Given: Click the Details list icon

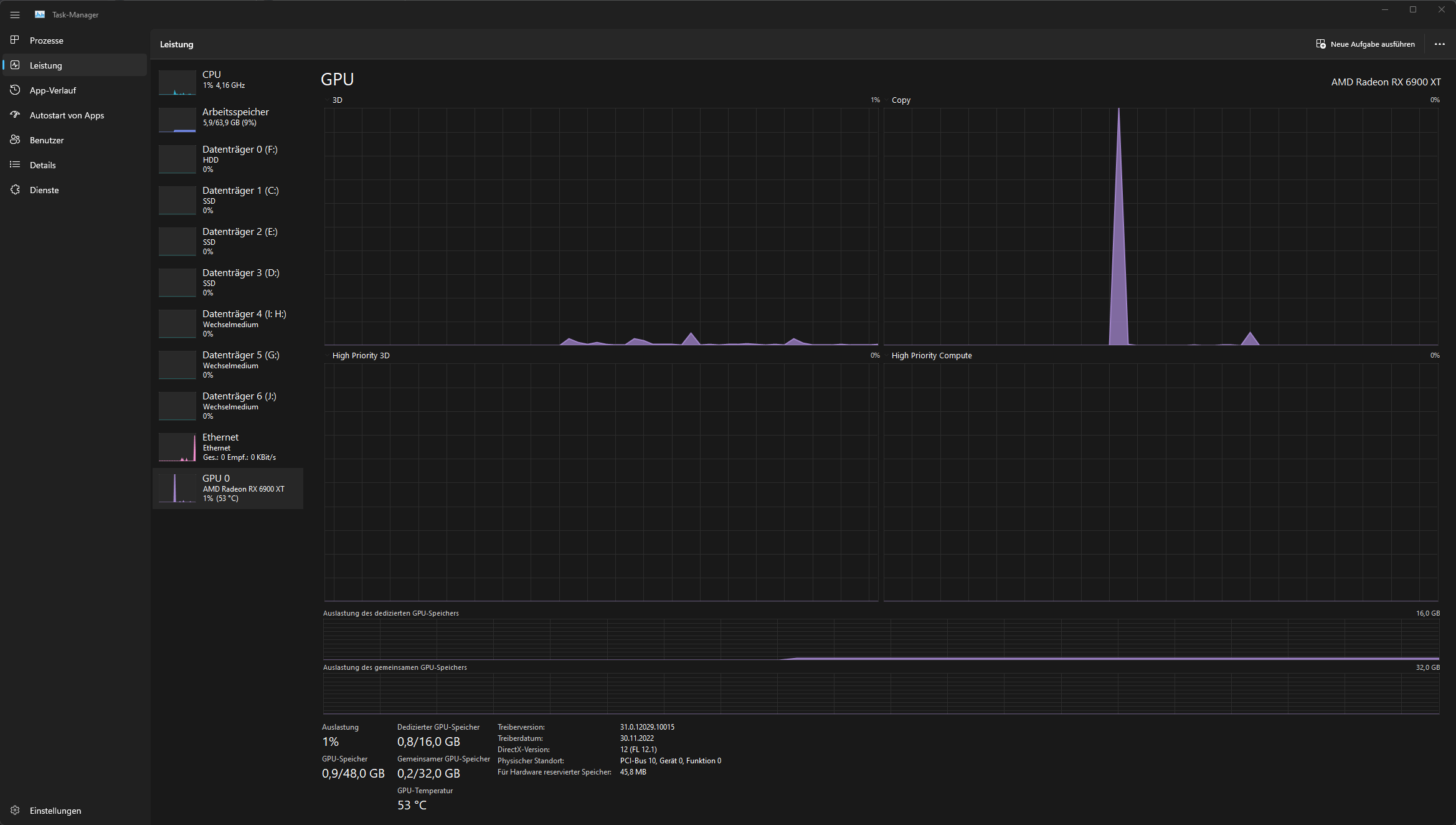Looking at the screenshot, I should pos(15,165).
